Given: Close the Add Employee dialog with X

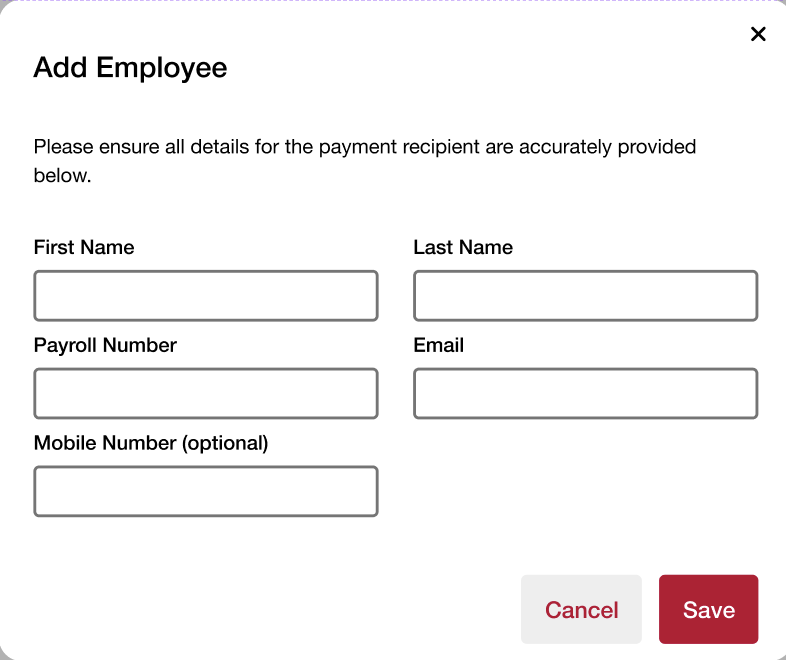Looking at the screenshot, I should tap(758, 34).
